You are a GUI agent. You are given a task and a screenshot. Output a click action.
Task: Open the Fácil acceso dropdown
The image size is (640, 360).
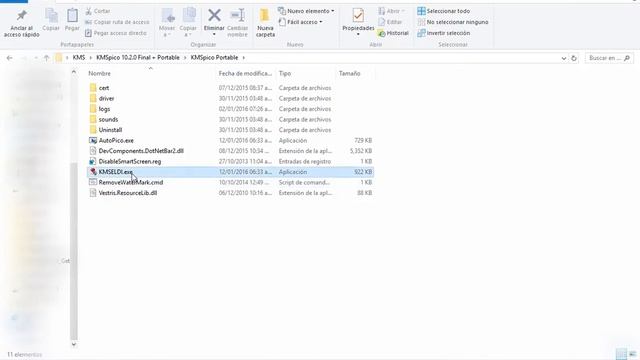(x=300, y=22)
